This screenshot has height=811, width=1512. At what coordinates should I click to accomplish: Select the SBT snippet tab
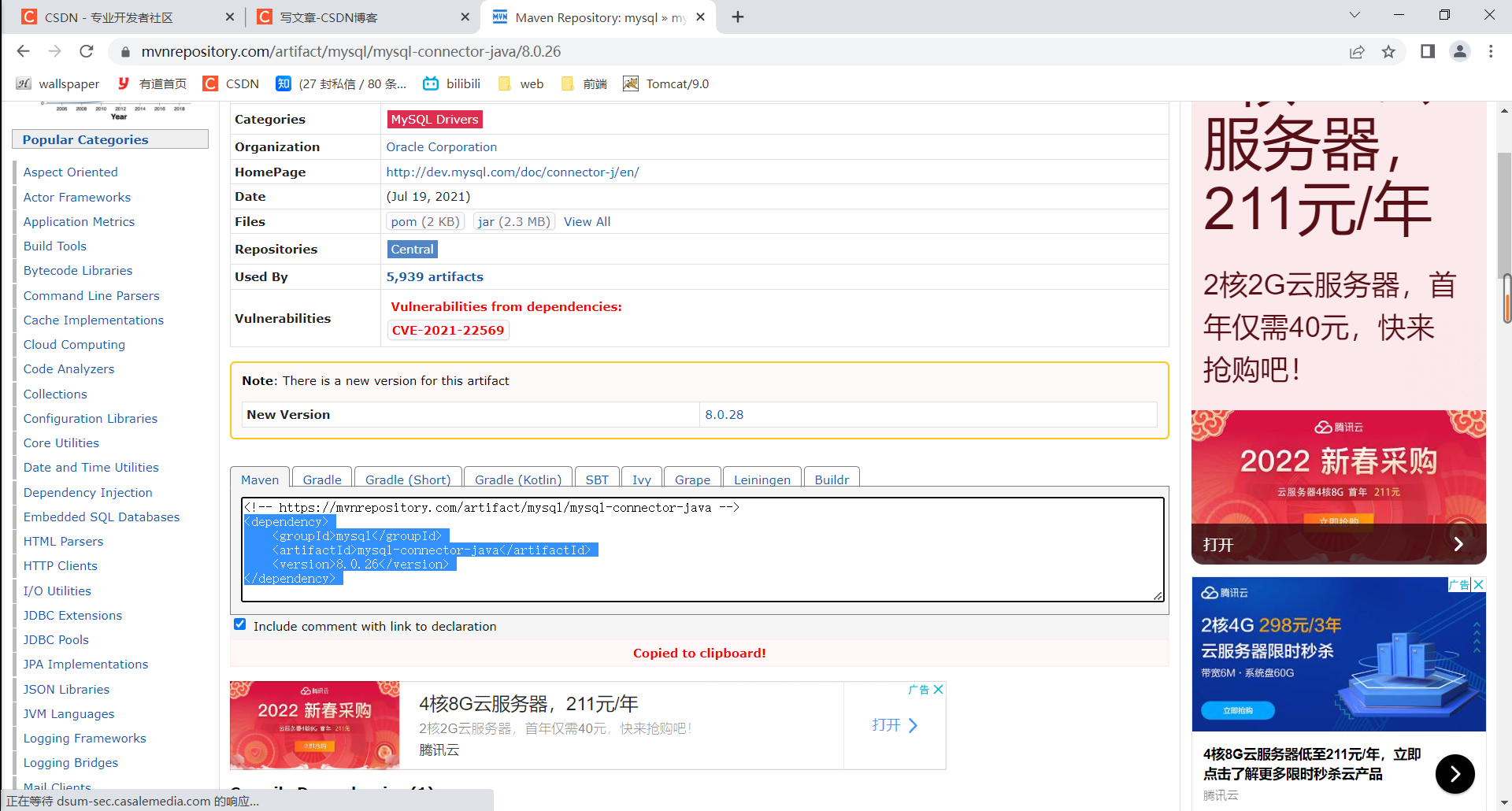597,479
